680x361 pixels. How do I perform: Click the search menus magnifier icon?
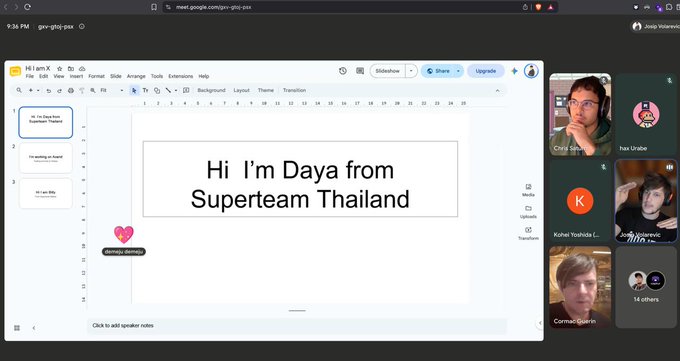coord(19,90)
